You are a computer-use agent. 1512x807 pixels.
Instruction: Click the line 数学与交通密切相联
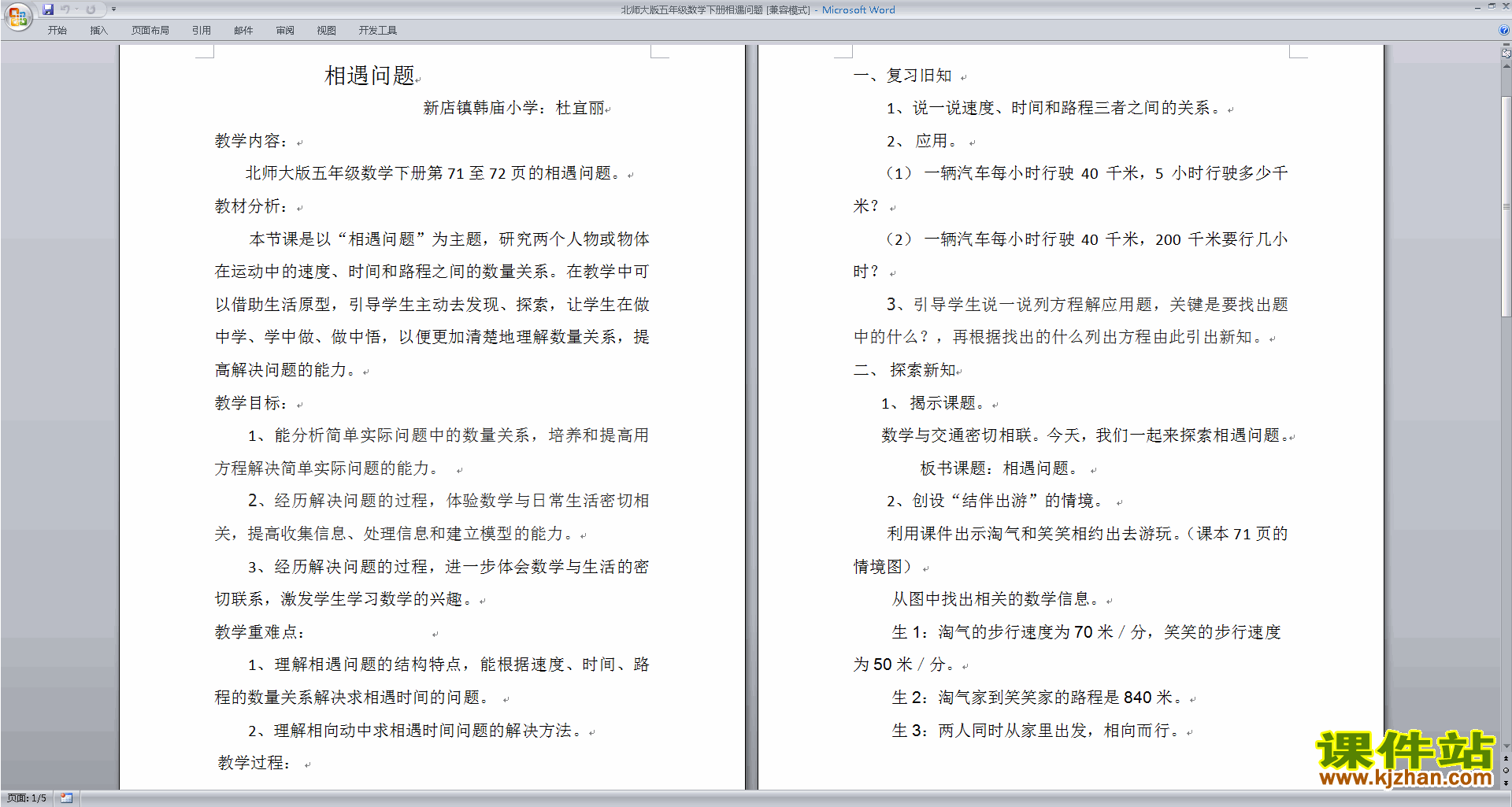[x=1085, y=435]
